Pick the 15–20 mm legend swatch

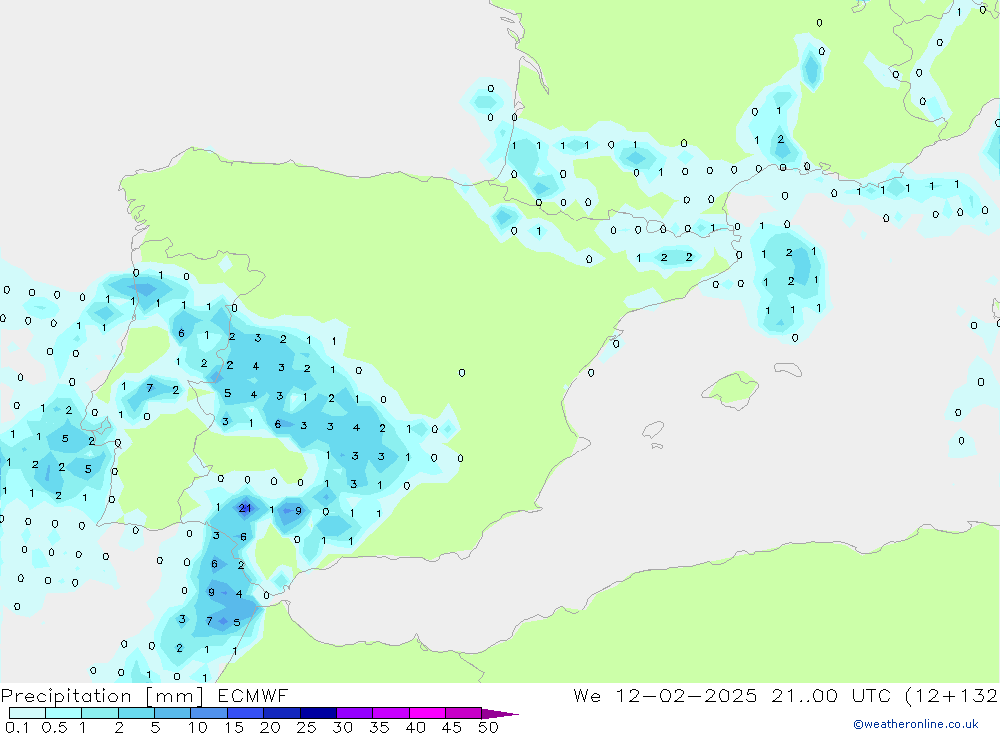click(x=246, y=713)
